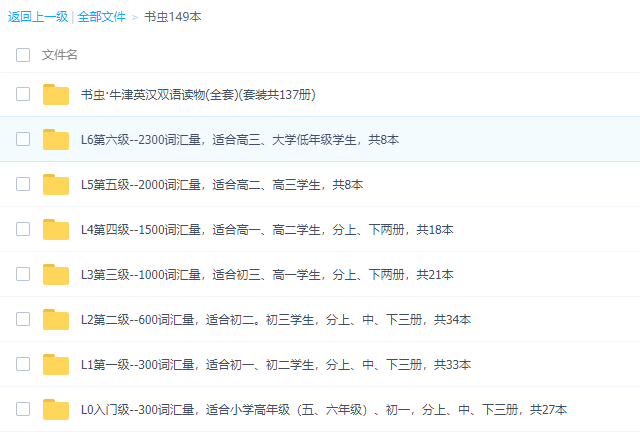This screenshot has height=436, width=640.
Task: Check the box for L3第三级 folder
Action: [23, 274]
